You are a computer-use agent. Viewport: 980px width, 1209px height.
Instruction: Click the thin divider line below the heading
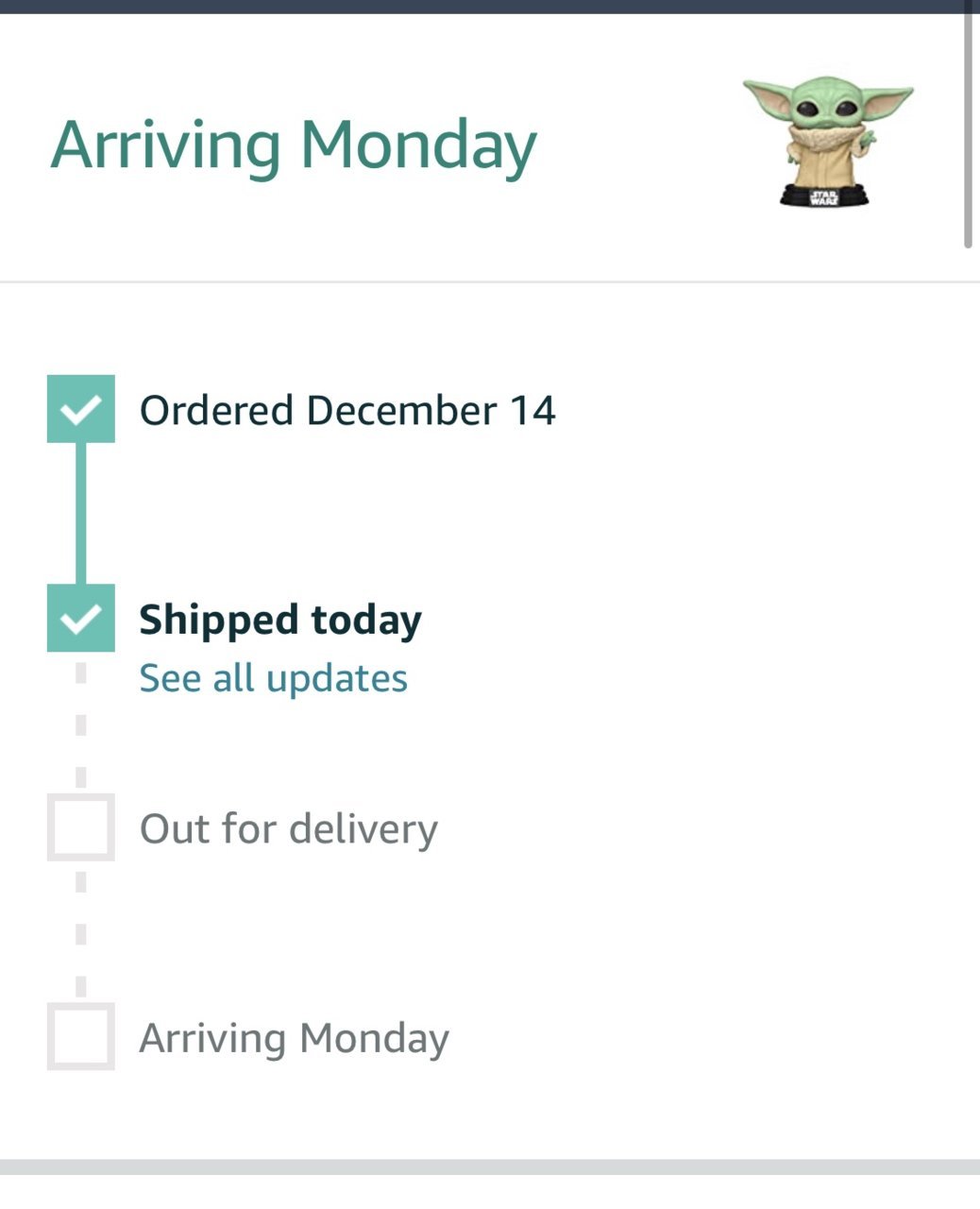tap(490, 281)
